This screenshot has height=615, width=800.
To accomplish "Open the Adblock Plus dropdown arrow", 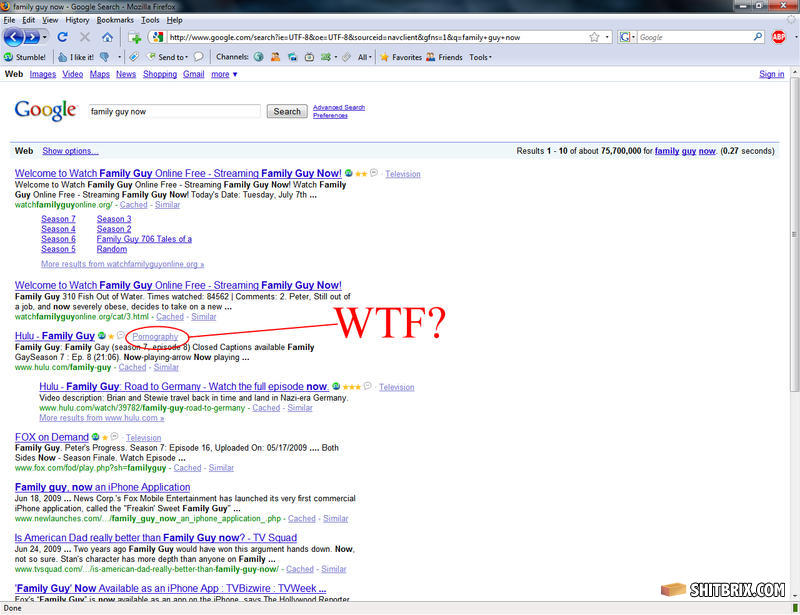I will click(x=795, y=37).
